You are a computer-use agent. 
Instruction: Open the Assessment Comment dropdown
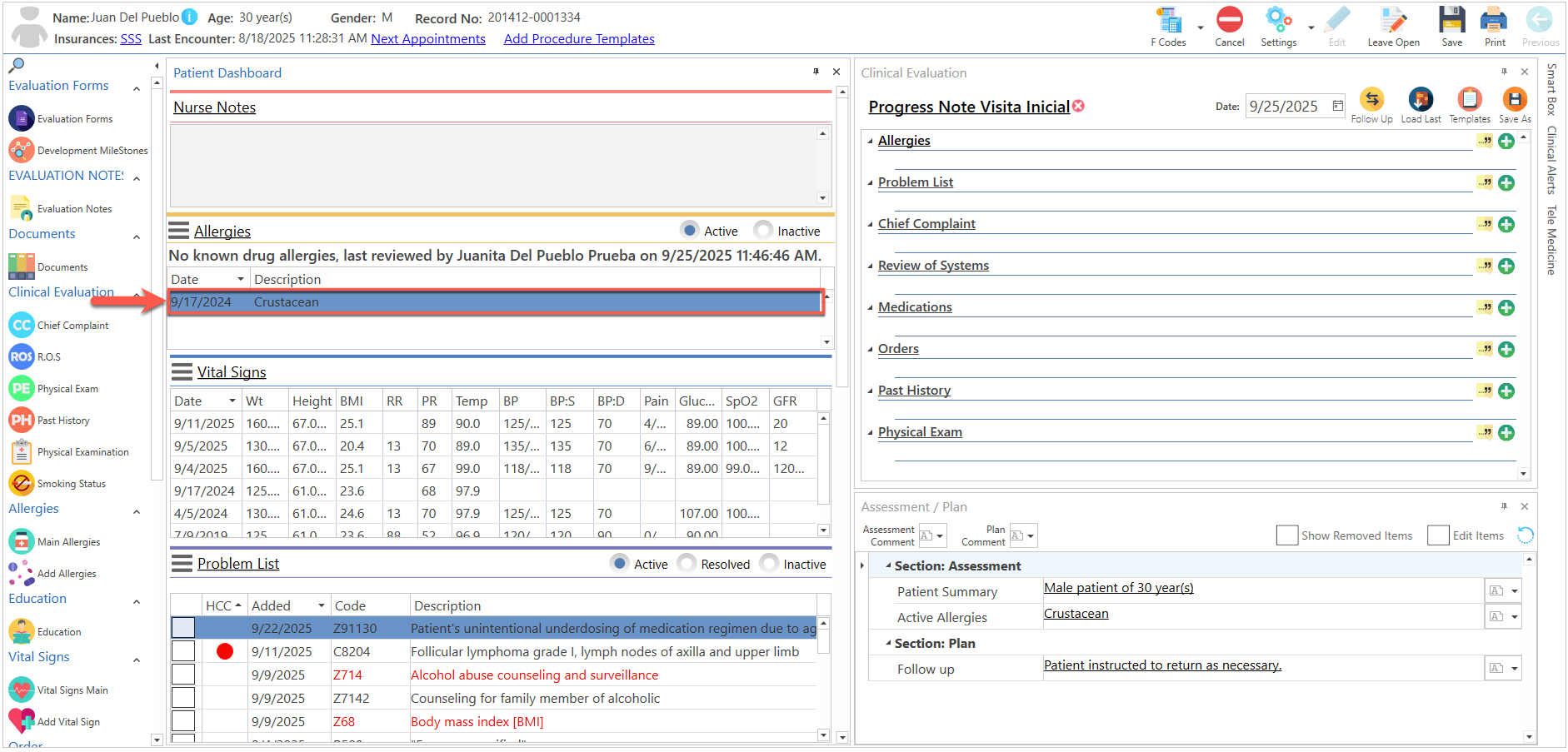940,535
